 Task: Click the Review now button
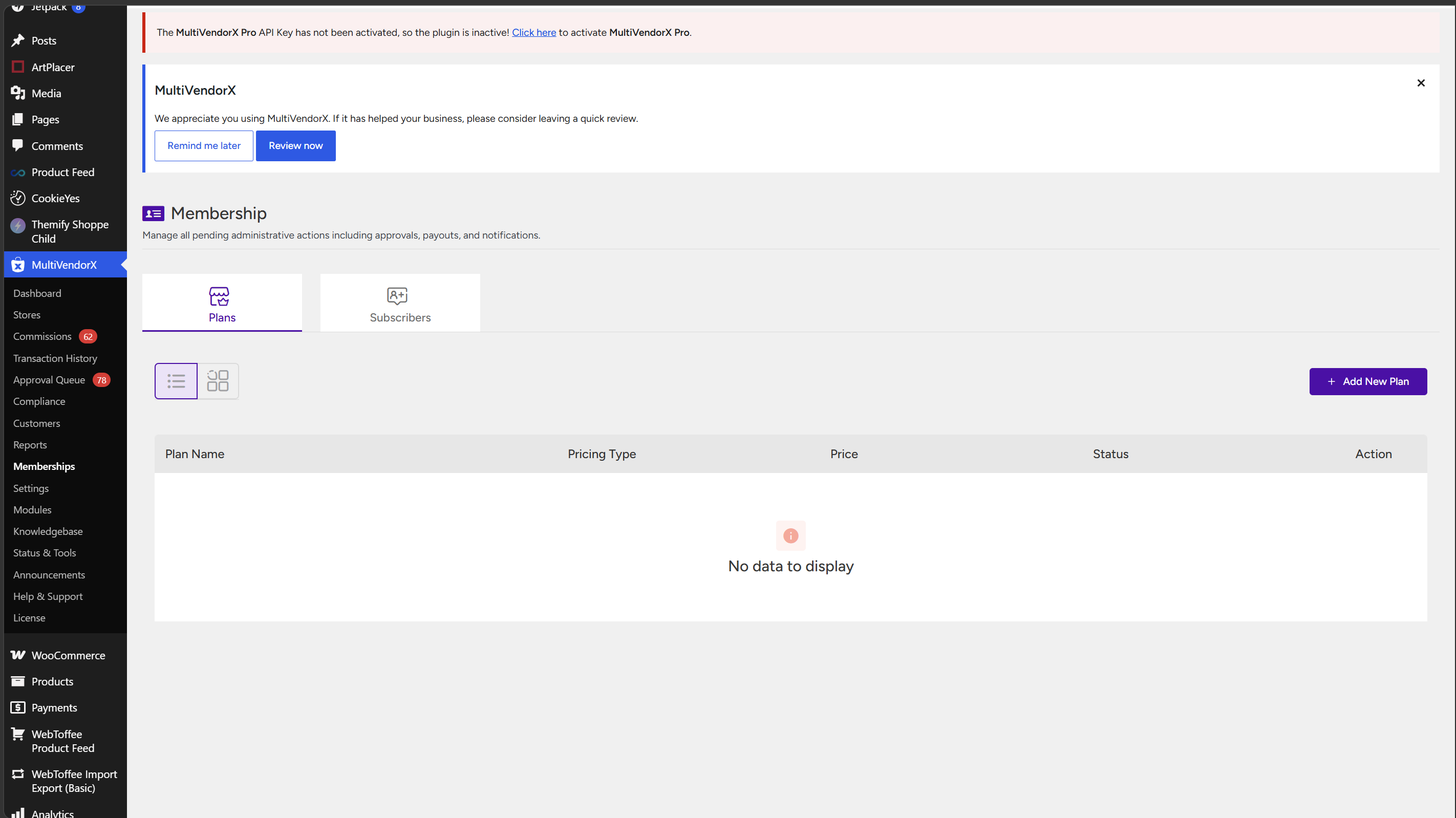tap(295, 146)
